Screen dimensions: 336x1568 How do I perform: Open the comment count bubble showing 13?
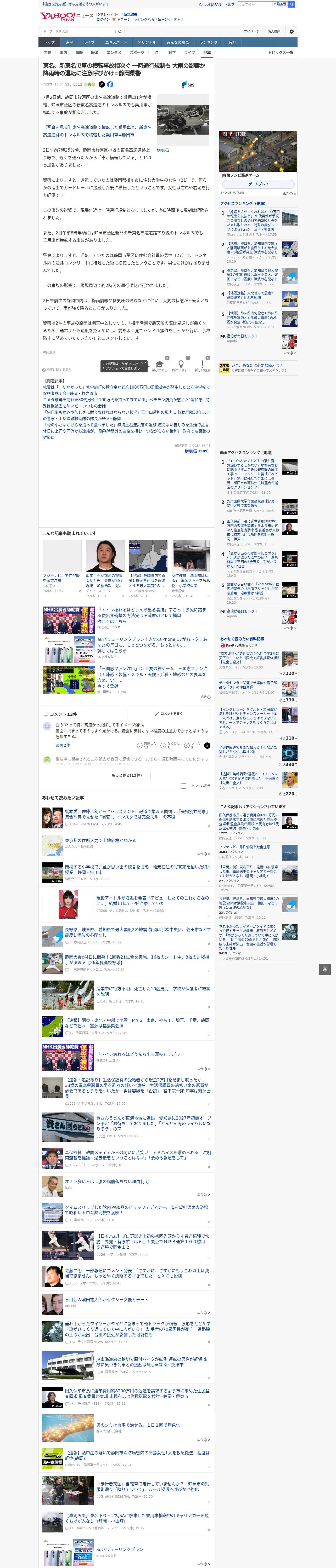tap(78, 85)
